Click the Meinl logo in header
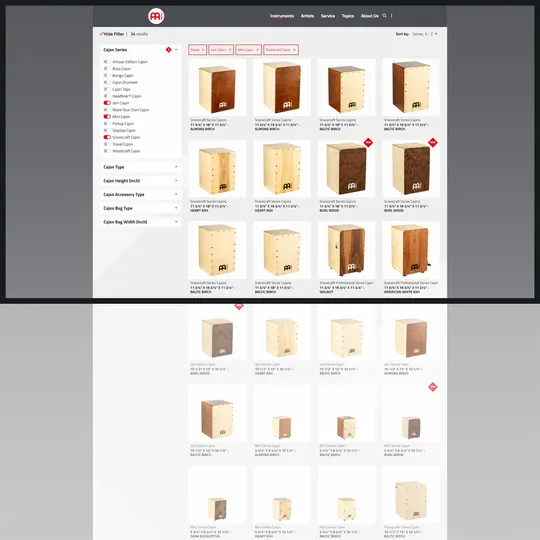The image size is (540, 540). 156,16
